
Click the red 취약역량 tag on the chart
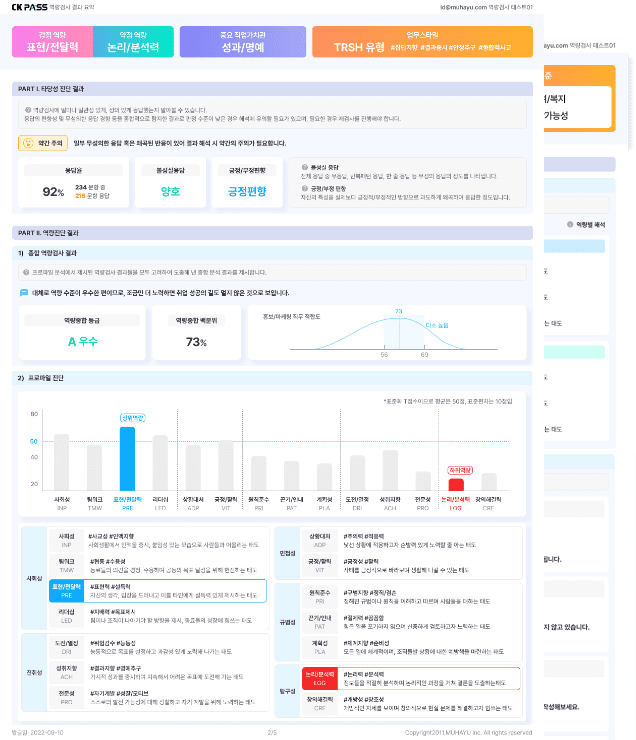459,469
